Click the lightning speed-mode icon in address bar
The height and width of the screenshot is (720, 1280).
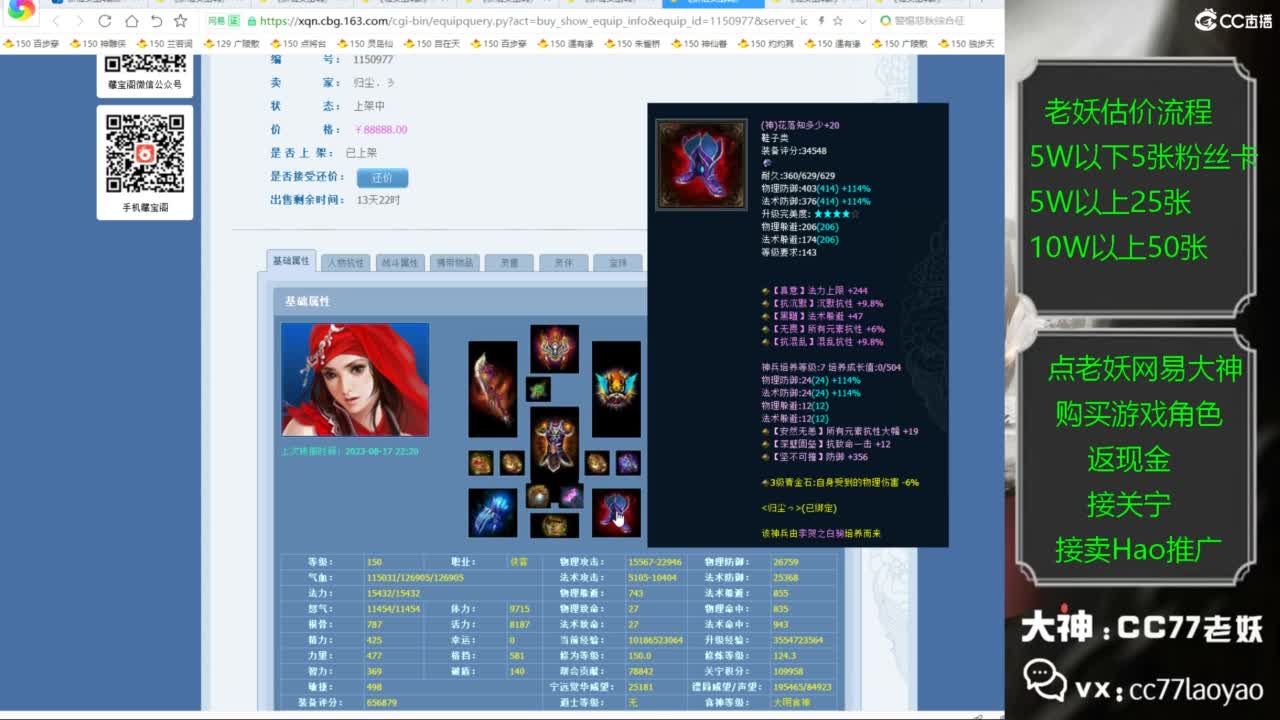point(820,21)
